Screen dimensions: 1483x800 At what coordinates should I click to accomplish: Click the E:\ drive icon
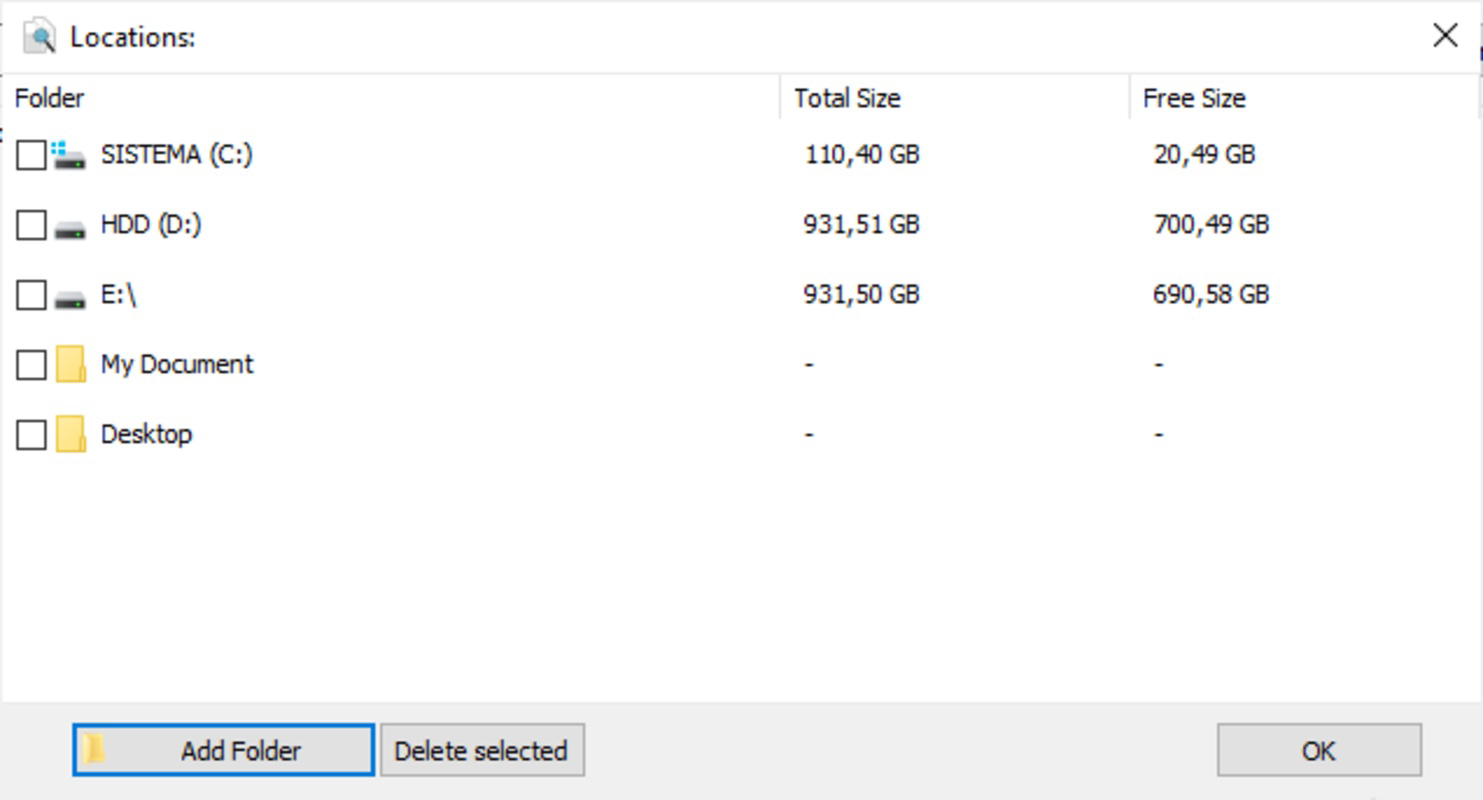click(69, 297)
